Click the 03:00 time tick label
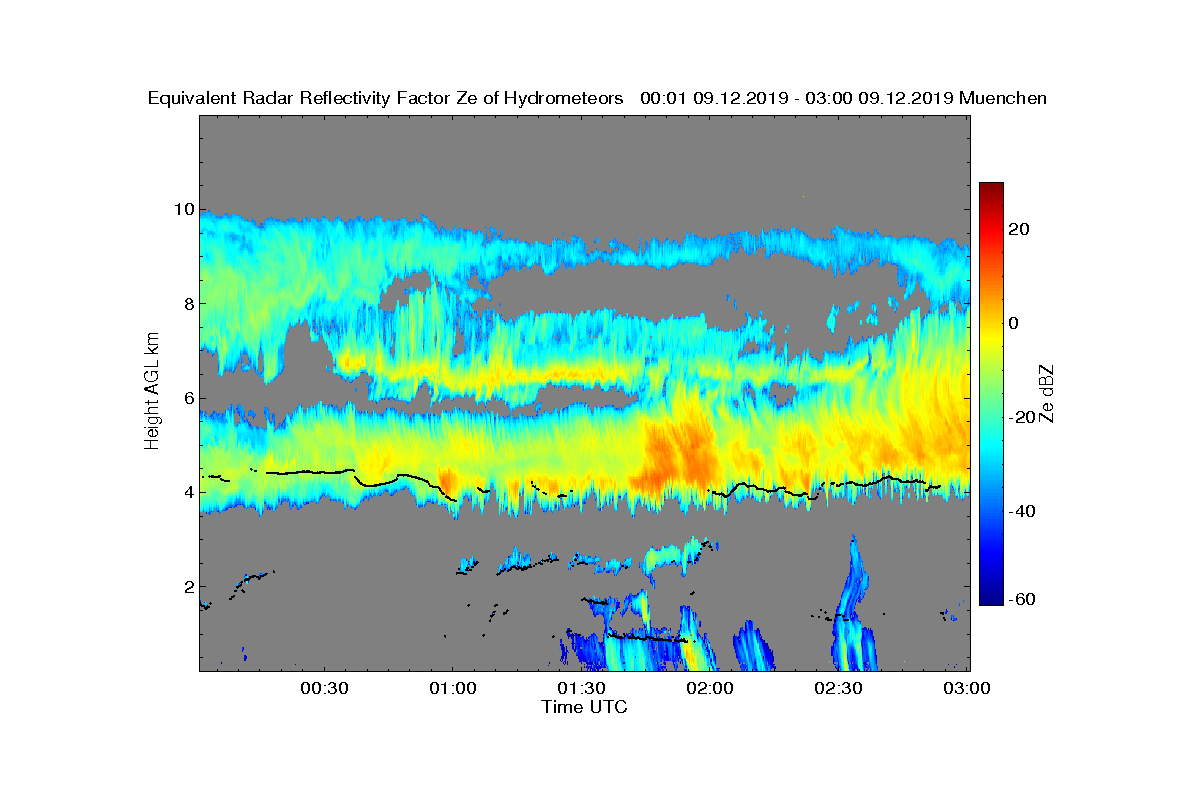This screenshot has height=800, width=1200. [x=967, y=688]
